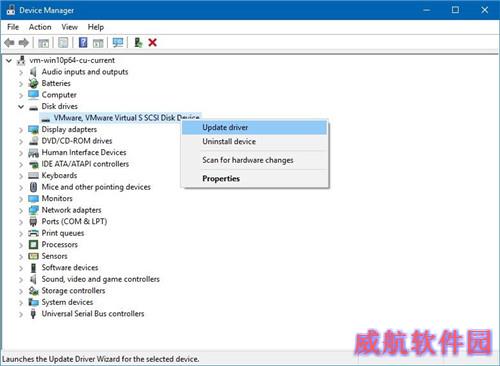Collapse the vm-win10p64-cu-current root node
Viewport: 500px width, 366px height.
[x=9, y=61]
